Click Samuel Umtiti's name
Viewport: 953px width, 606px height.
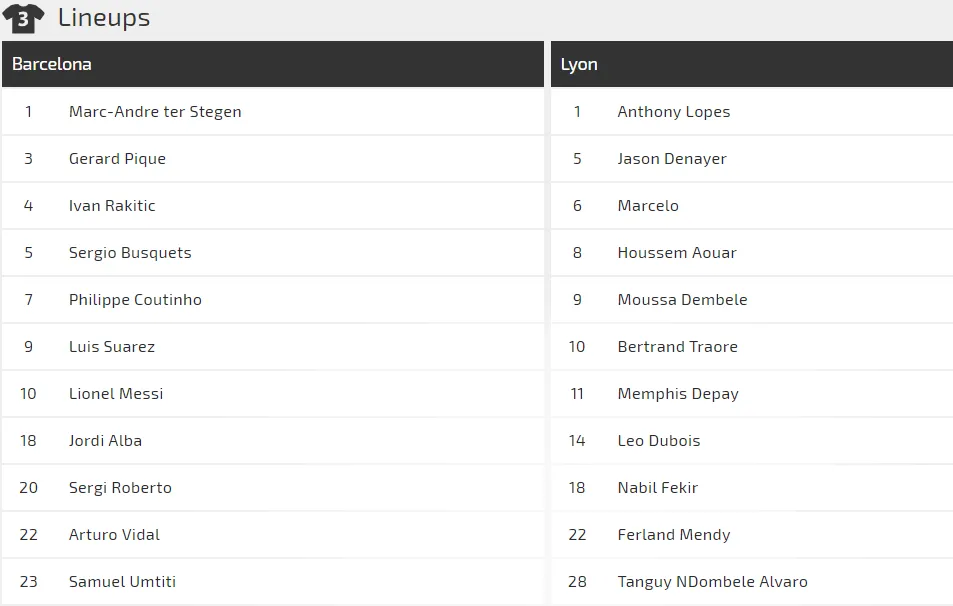(x=122, y=582)
